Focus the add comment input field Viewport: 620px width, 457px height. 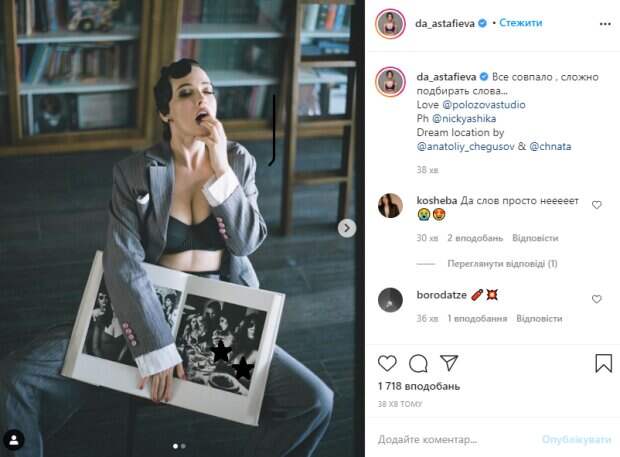(455, 439)
